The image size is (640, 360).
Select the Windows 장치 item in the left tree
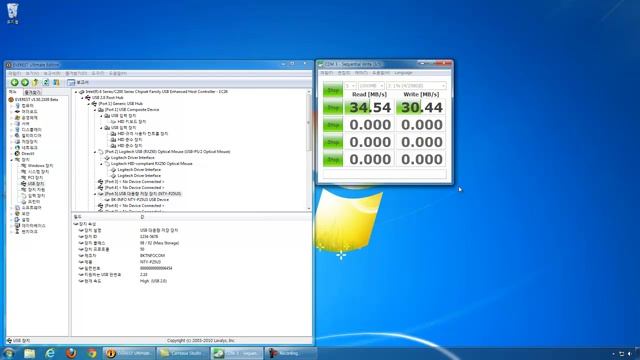pyautogui.click(x=40, y=166)
